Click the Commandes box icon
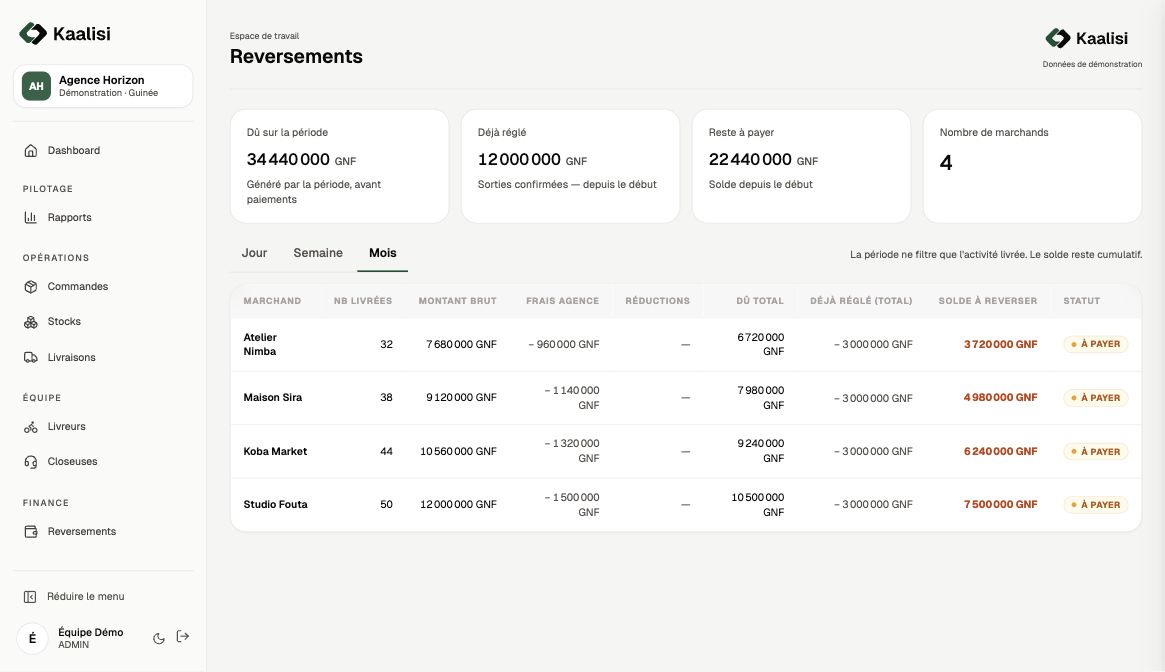Viewport: 1165px width, 672px height. [x=30, y=287]
